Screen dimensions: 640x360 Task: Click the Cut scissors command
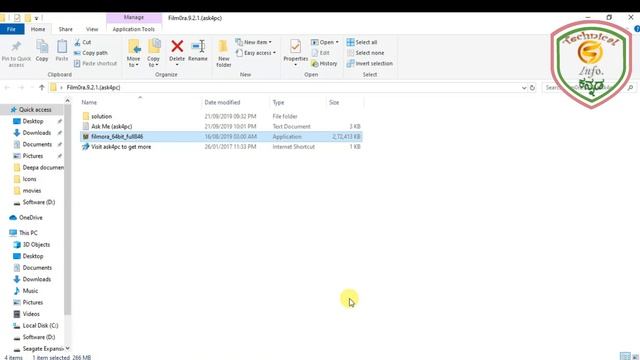point(83,42)
